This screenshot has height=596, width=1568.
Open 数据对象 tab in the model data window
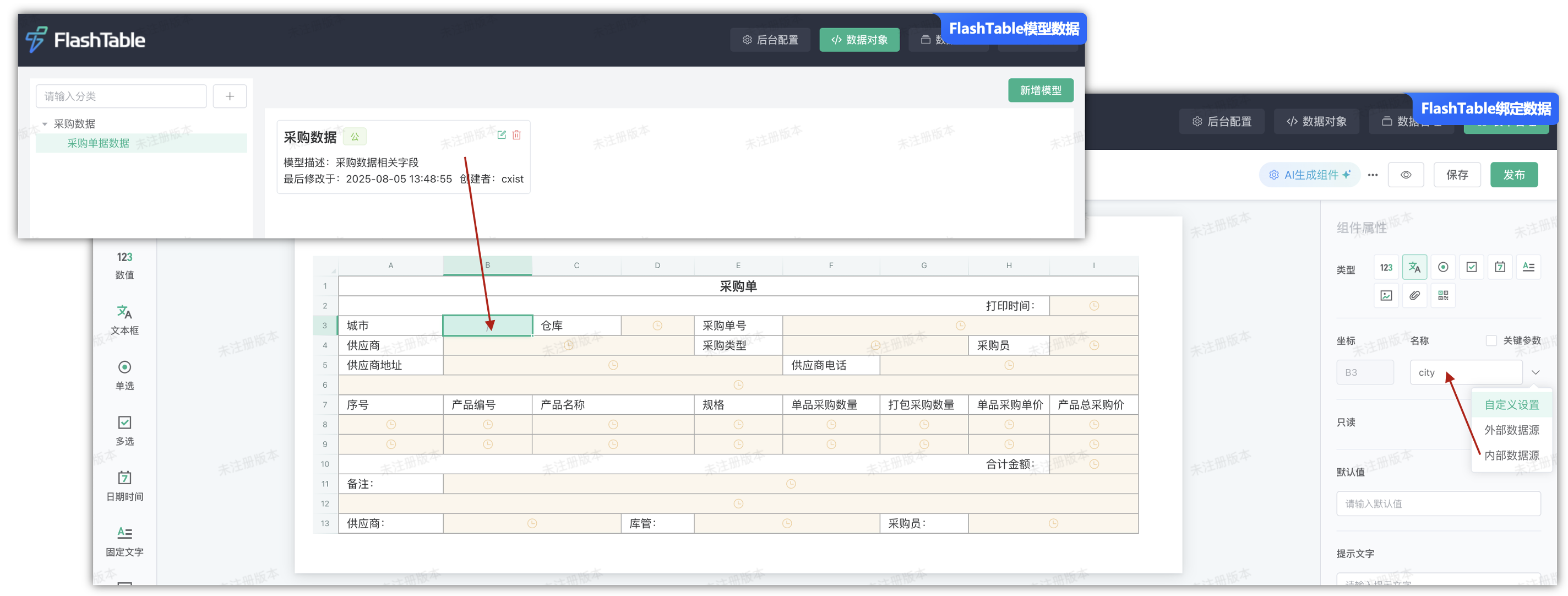[x=859, y=40]
